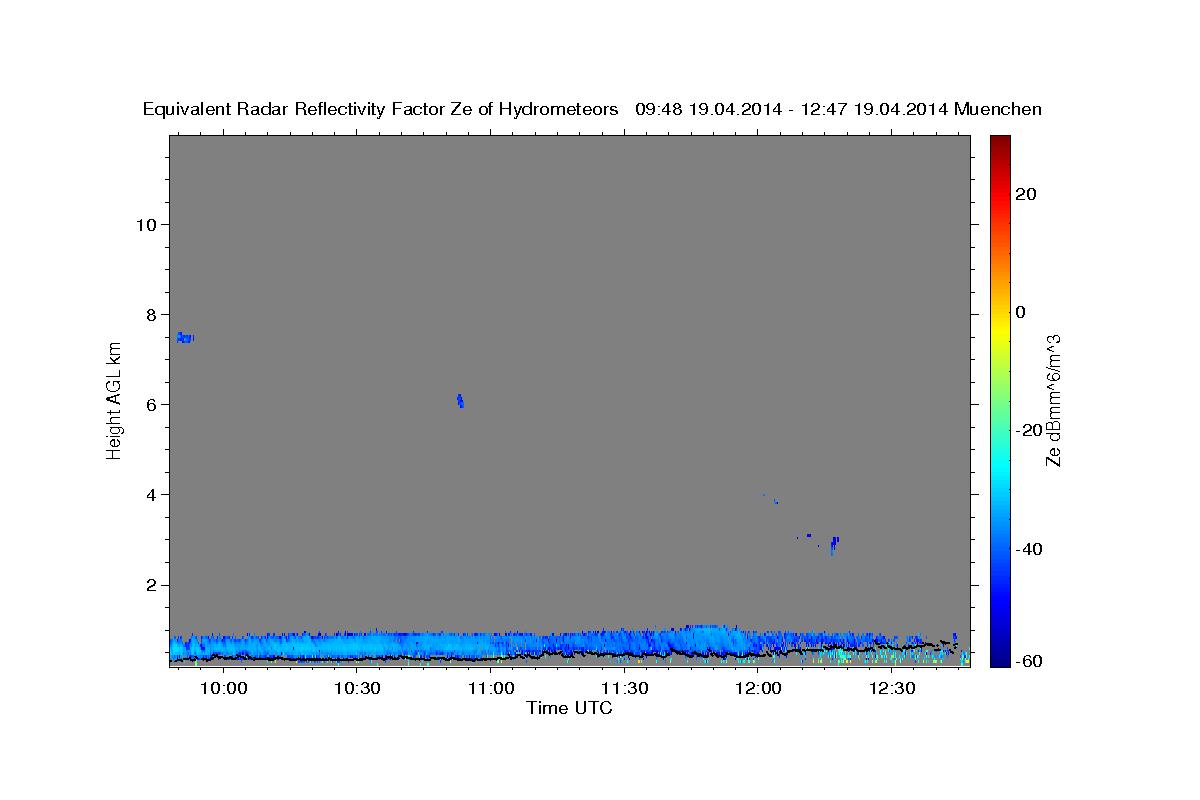Click the height tick label "4"
Screen dimensions: 1200x800
[x=151, y=494]
